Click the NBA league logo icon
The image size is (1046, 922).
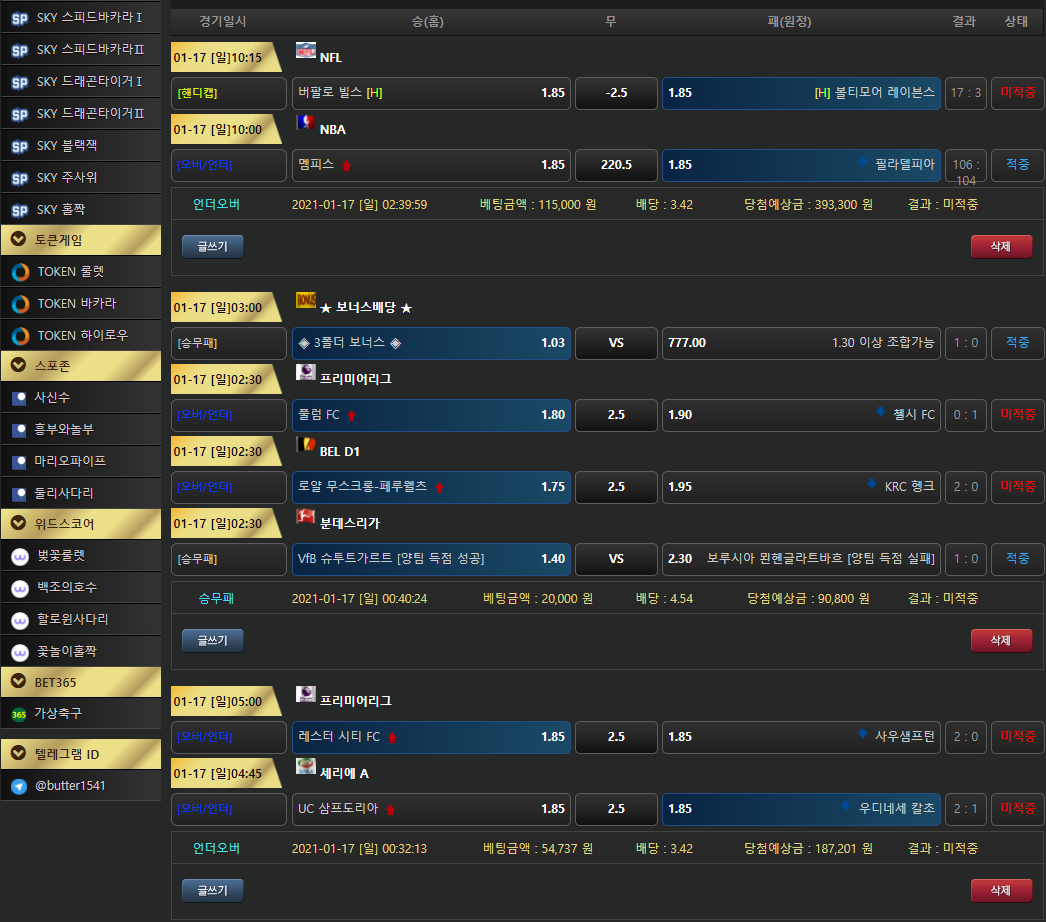305,123
